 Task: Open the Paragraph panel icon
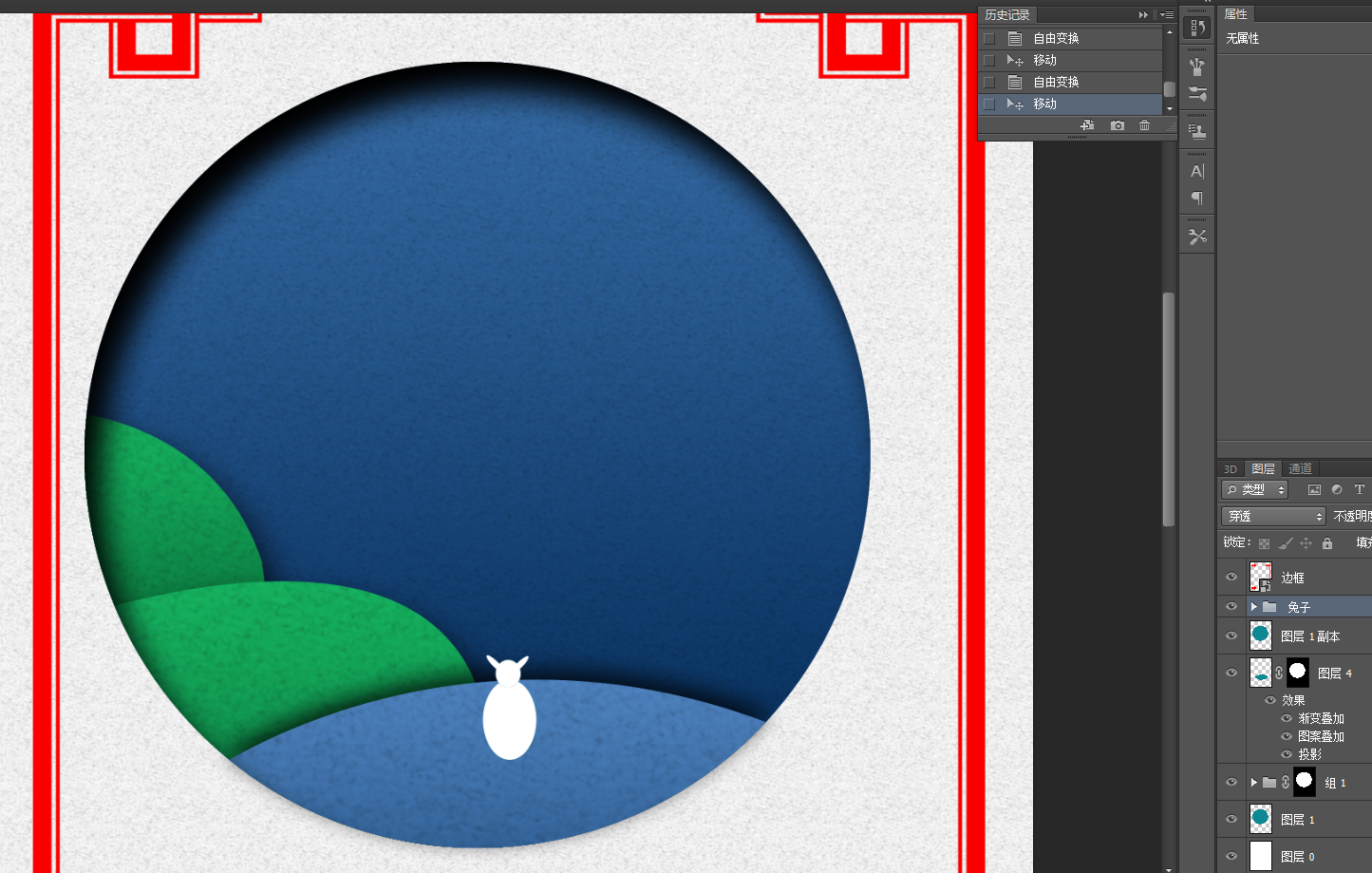pyautogui.click(x=1197, y=199)
